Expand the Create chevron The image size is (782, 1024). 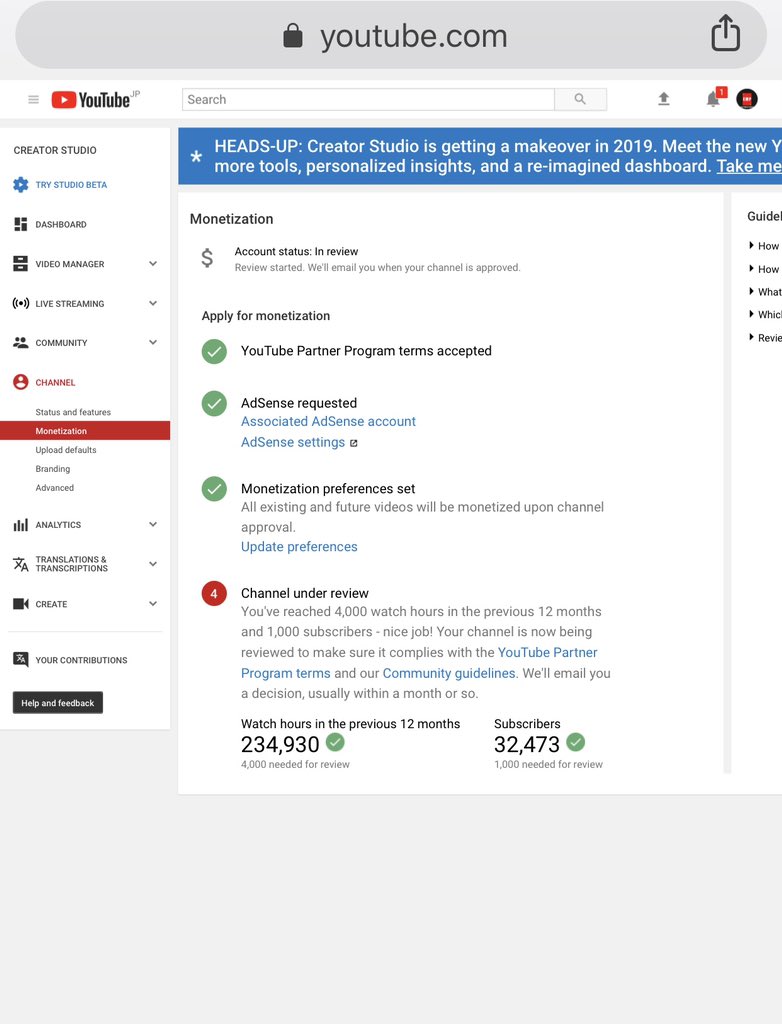click(153, 603)
